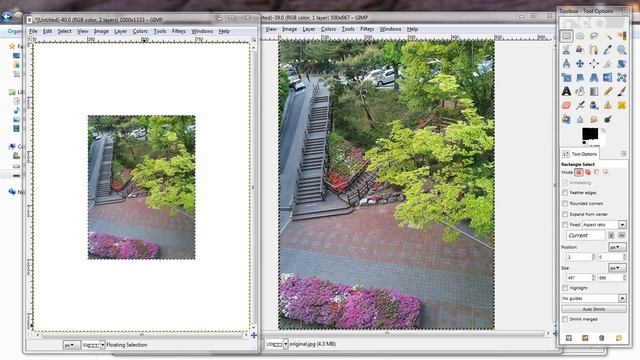Set selection mode to Add
This screenshot has width=640, height=360.
588,172
